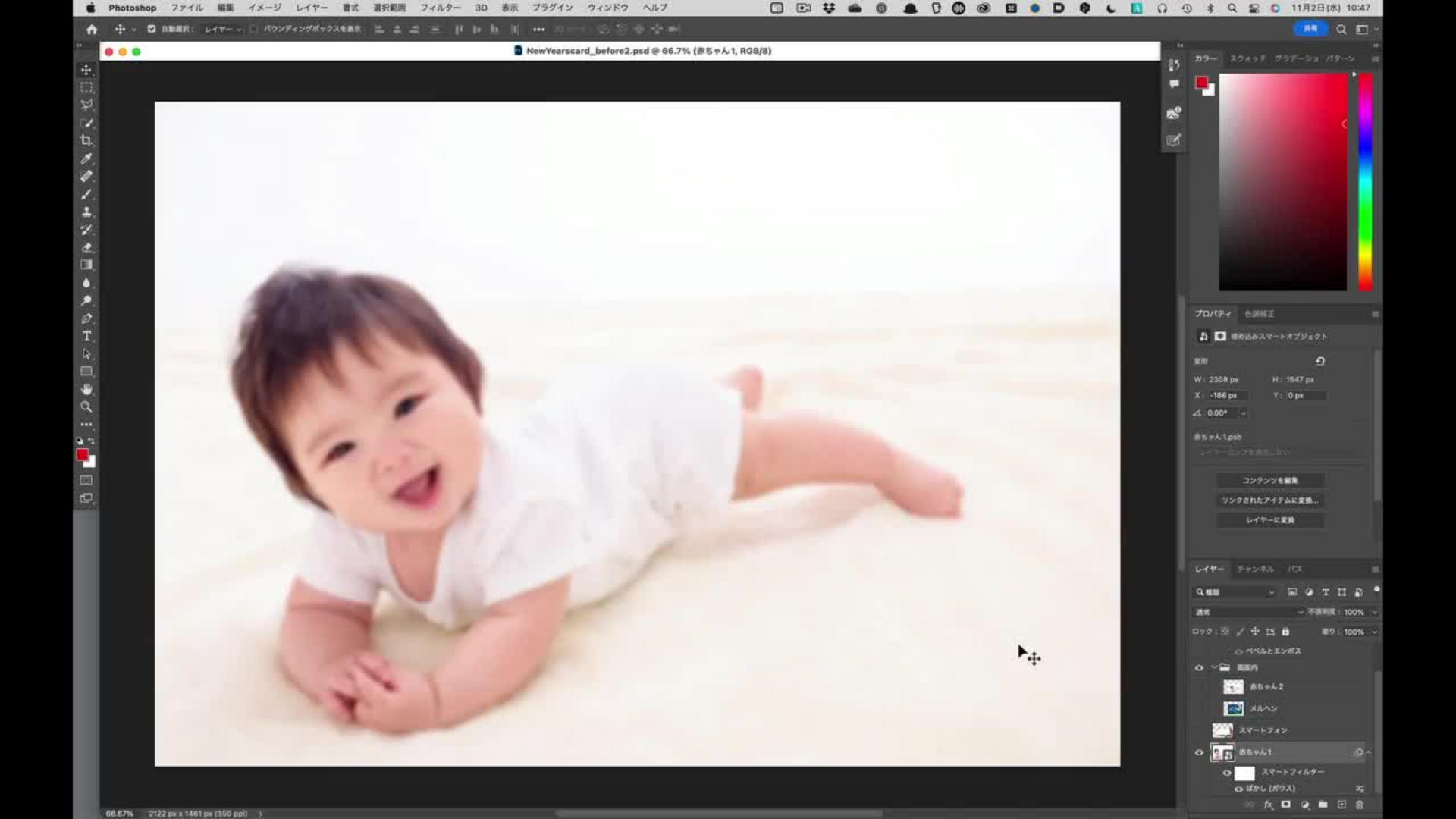Click the delete layer trash icon

(1359, 805)
